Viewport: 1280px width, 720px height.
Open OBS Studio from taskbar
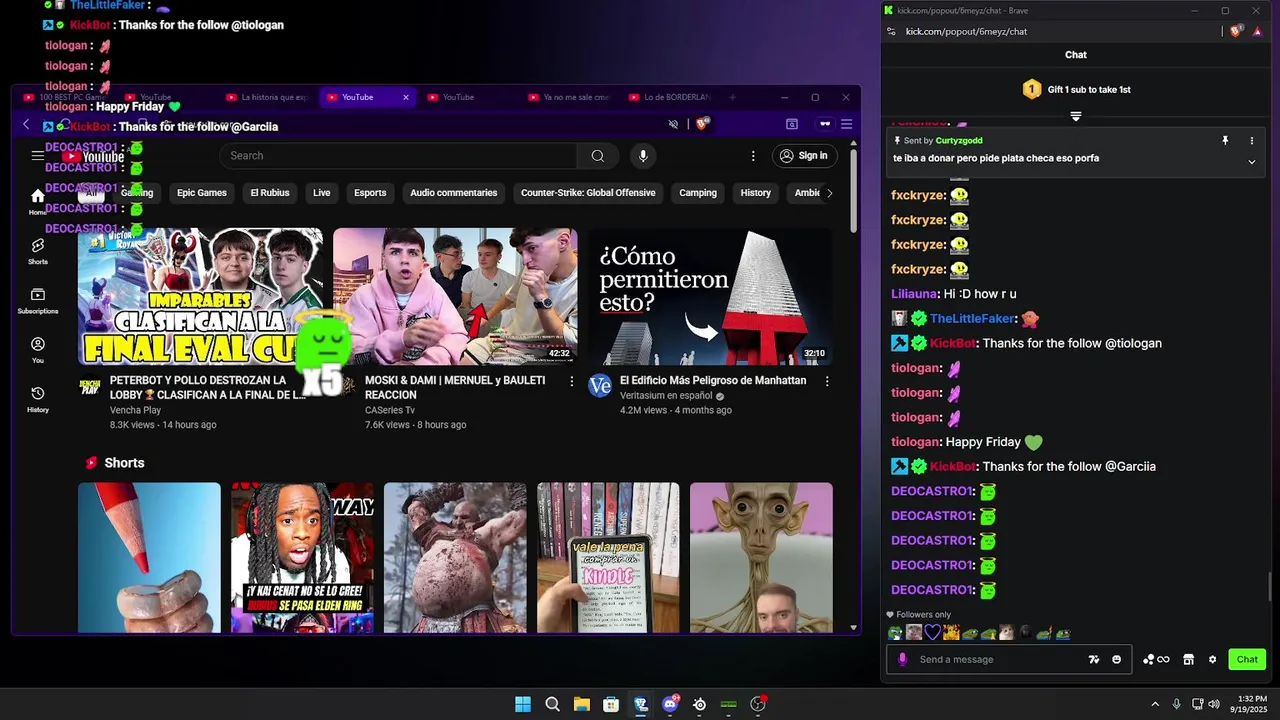click(758, 704)
